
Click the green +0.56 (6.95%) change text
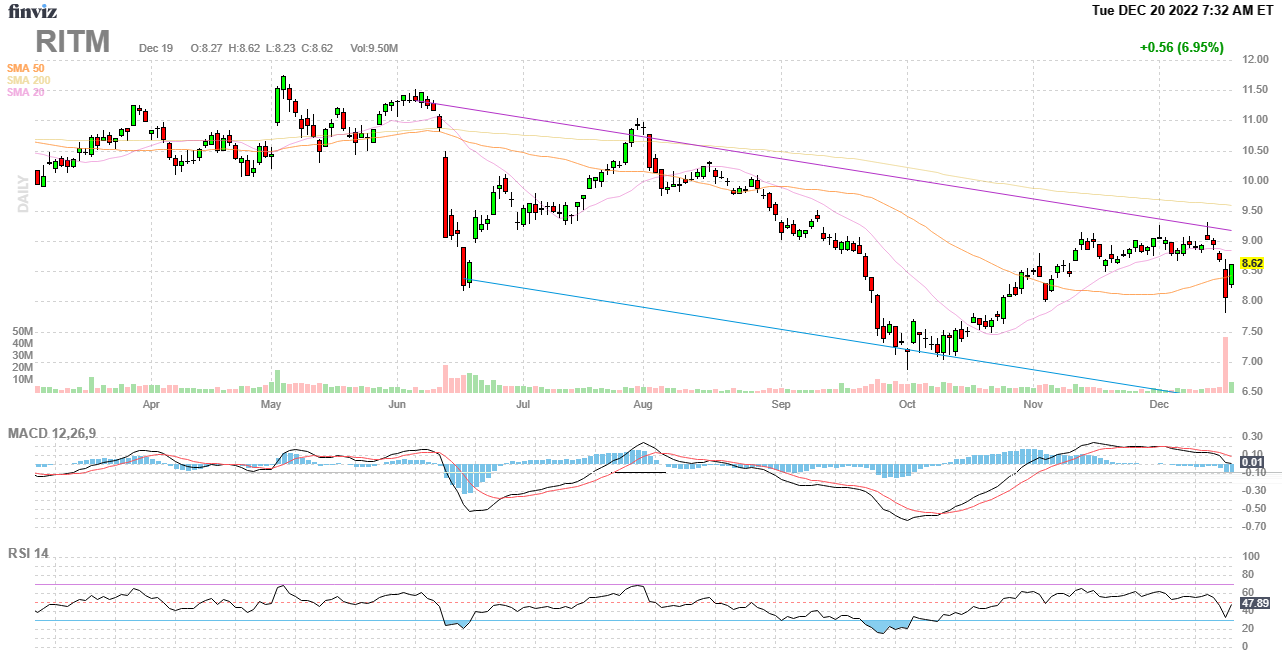[x=1180, y=47]
